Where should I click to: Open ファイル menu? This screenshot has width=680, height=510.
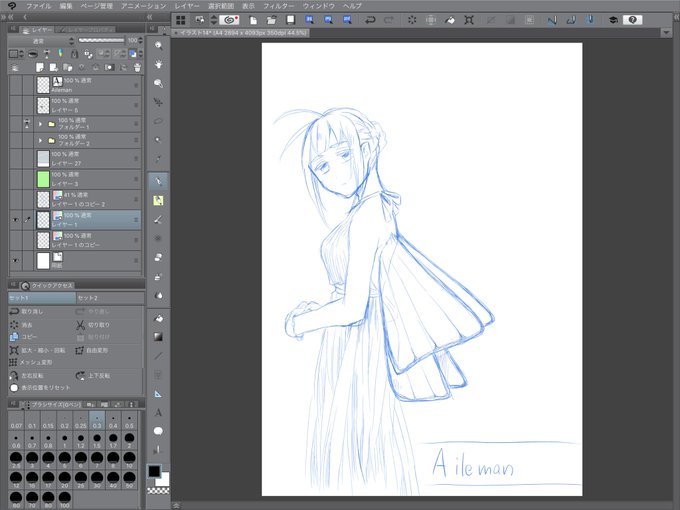tap(38, 6)
